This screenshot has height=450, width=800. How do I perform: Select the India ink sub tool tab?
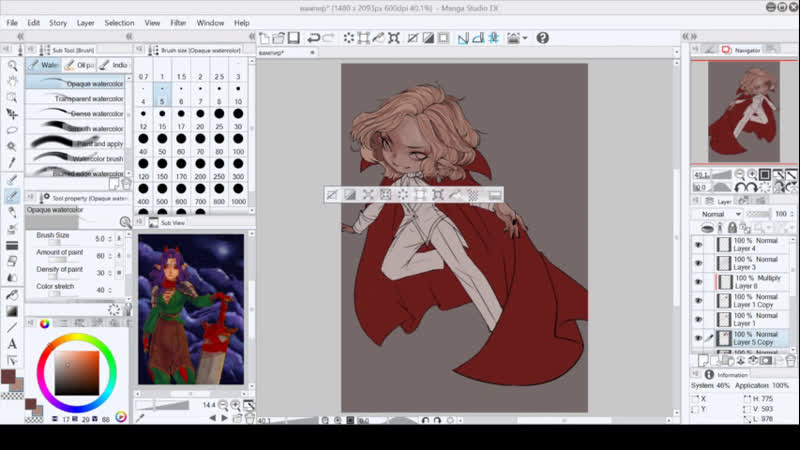113,65
